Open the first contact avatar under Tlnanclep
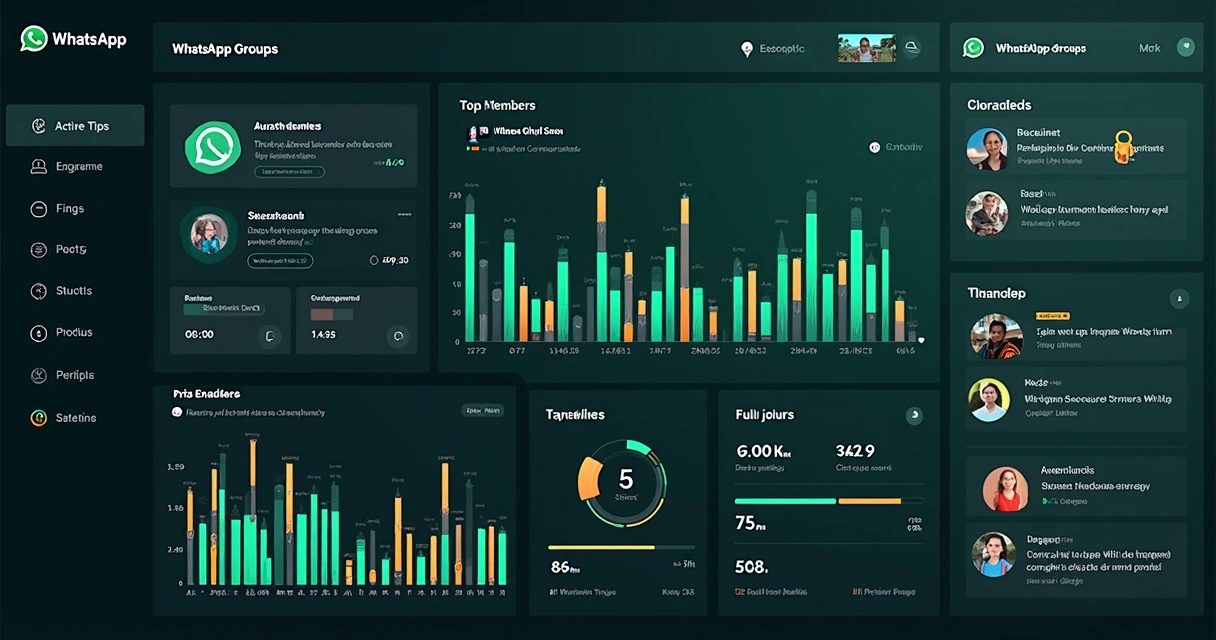Screen dimensions: 1216x640 (996, 337)
